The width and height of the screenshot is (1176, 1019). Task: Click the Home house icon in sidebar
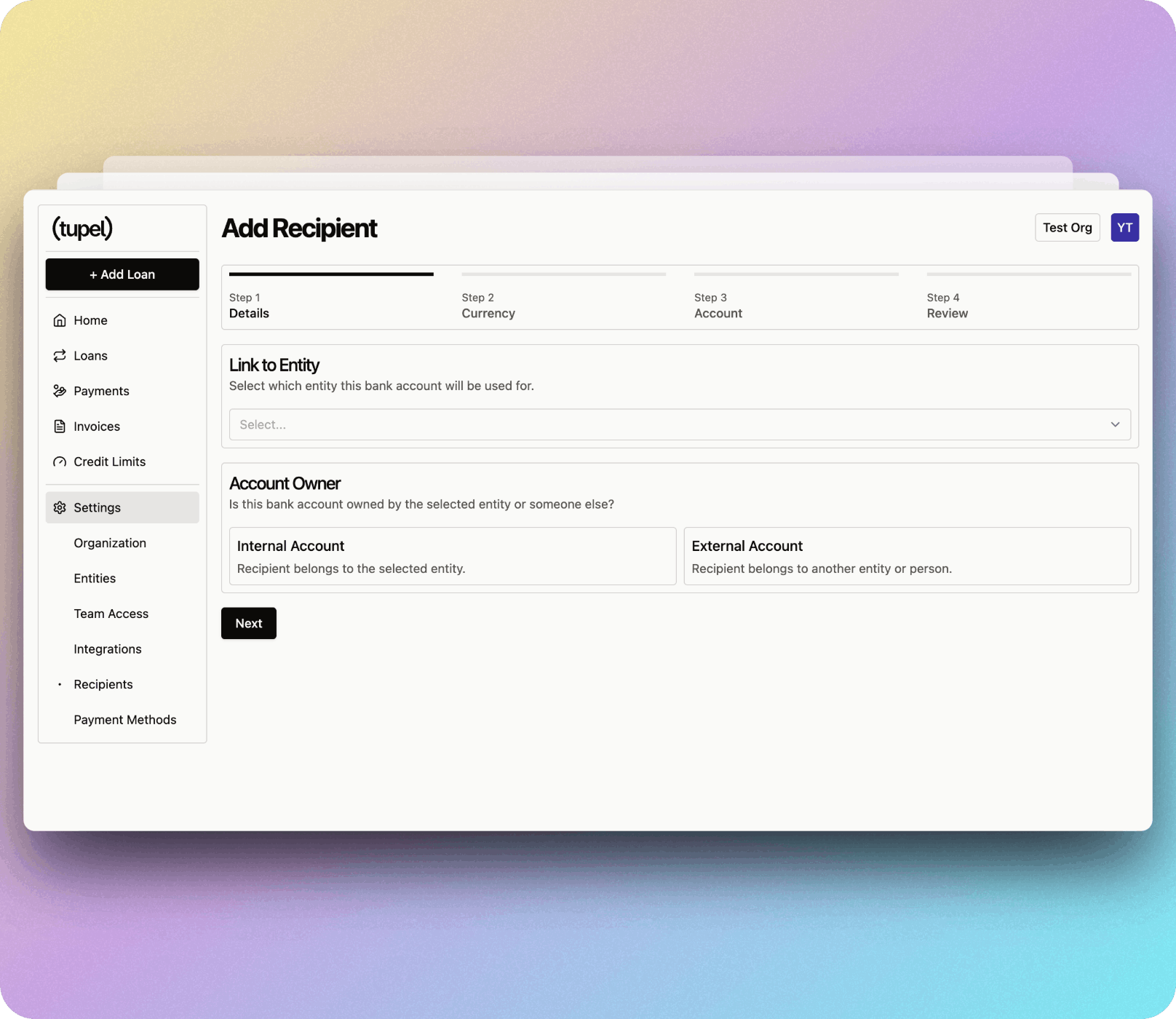coord(60,320)
